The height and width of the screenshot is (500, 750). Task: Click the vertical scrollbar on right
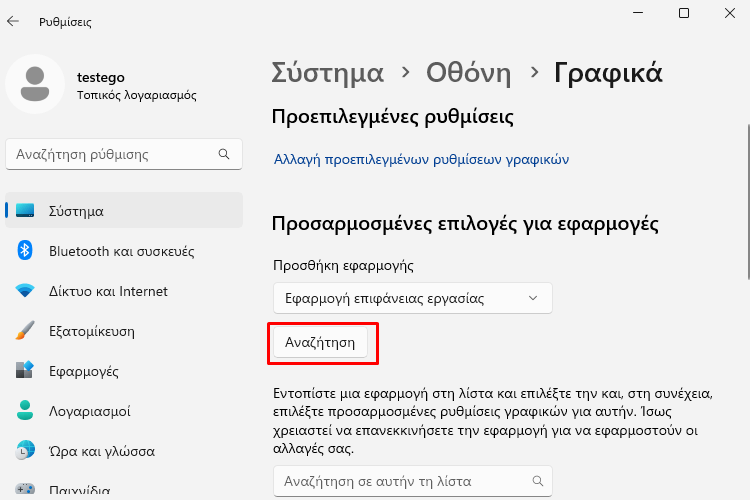(x=748, y=201)
